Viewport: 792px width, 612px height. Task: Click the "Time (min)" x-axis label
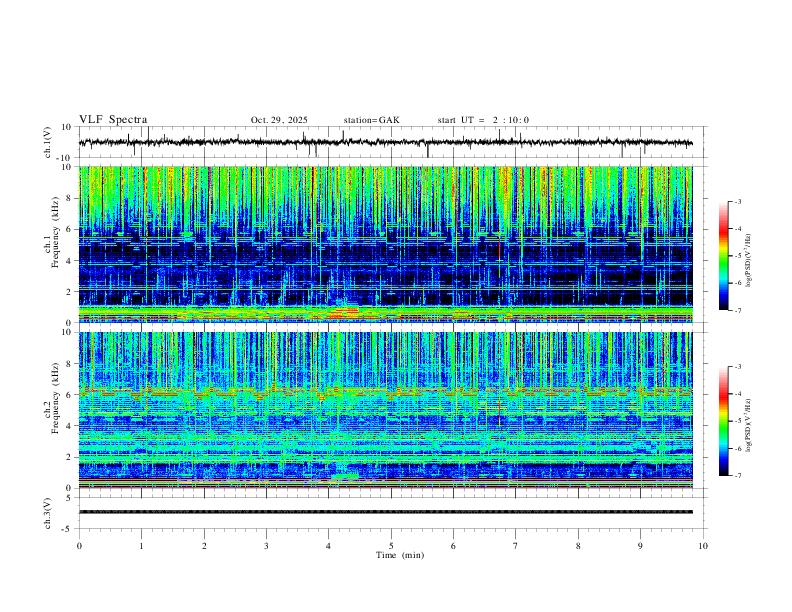(x=400, y=555)
